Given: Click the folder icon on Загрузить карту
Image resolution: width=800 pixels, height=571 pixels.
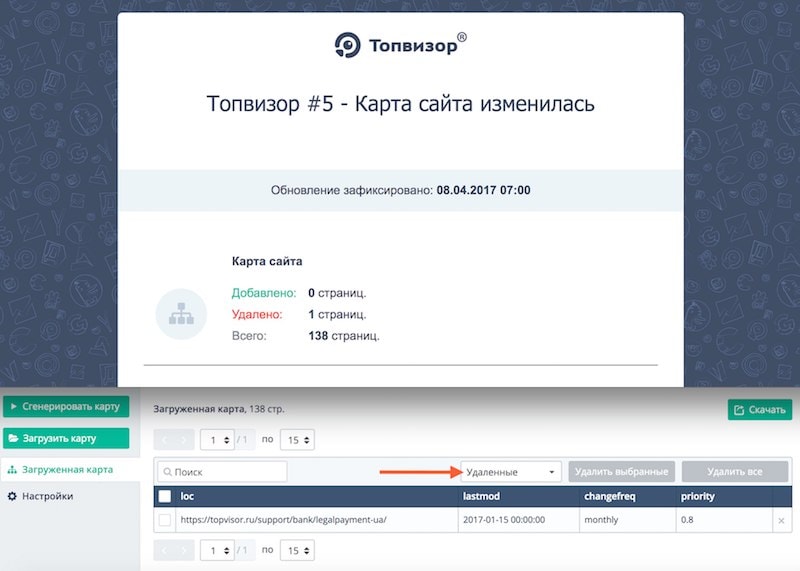Looking at the screenshot, I should point(13,438).
